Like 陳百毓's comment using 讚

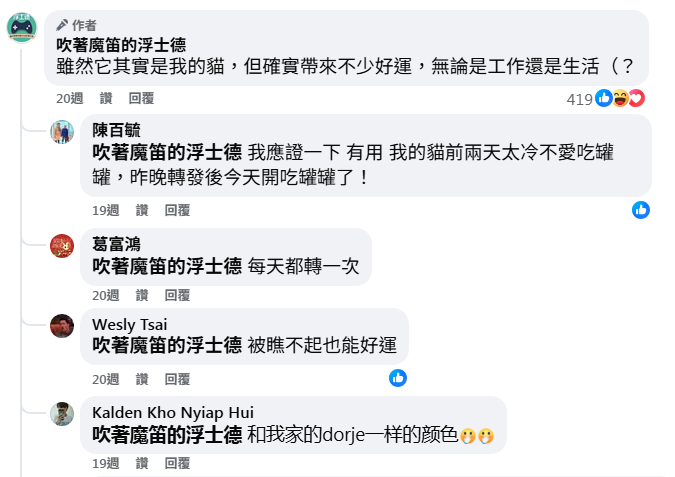(x=142, y=211)
